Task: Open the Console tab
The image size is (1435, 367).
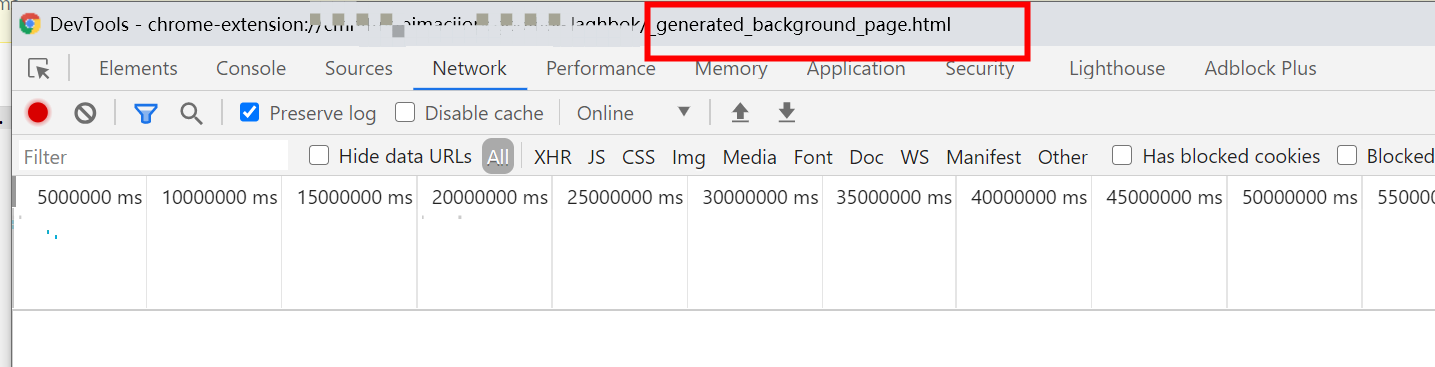Action: [251, 68]
